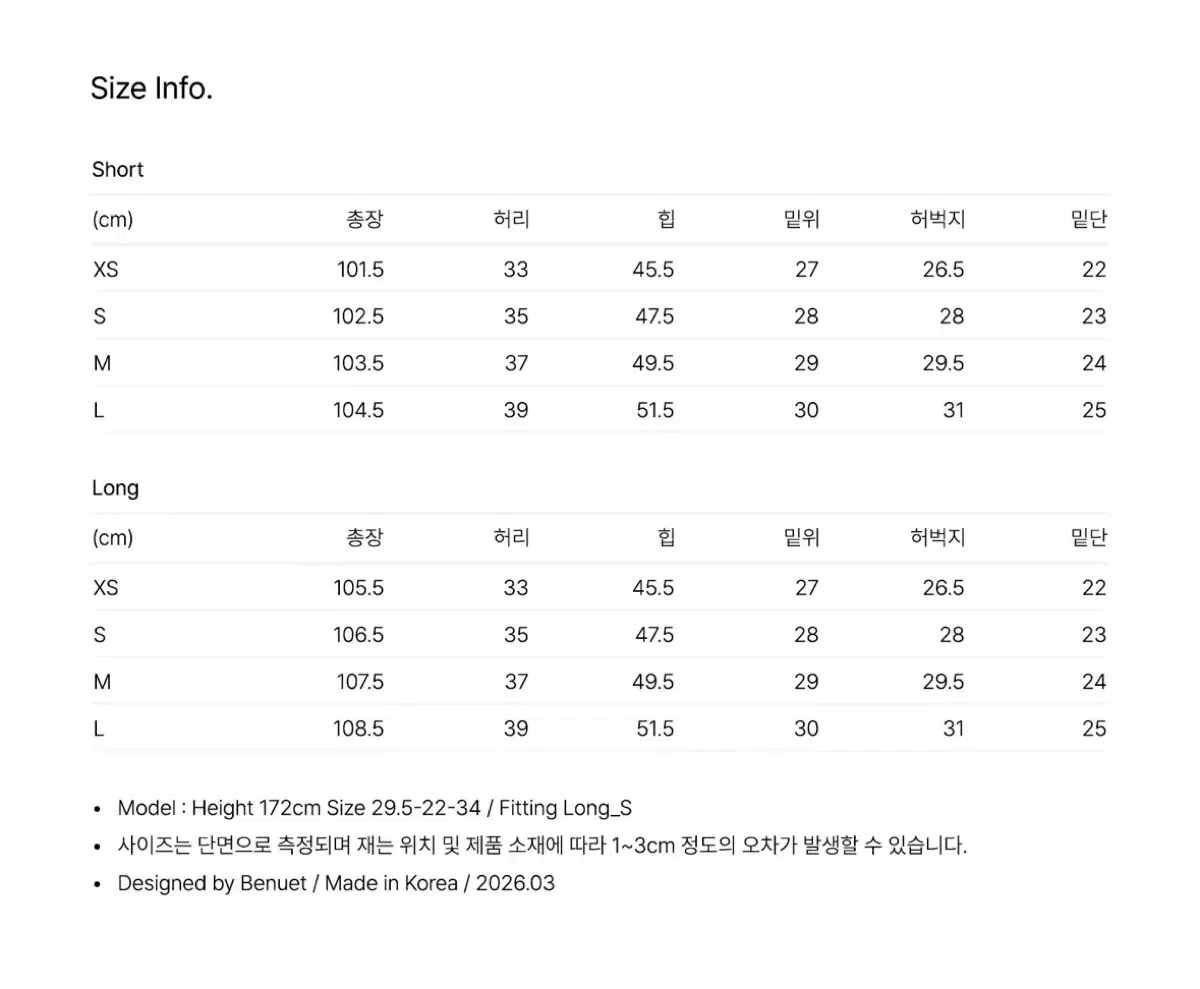Viewport: 1200px width, 989px height.
Task: Click the 106.5 length value for Long S
Action: pos(359,635)
